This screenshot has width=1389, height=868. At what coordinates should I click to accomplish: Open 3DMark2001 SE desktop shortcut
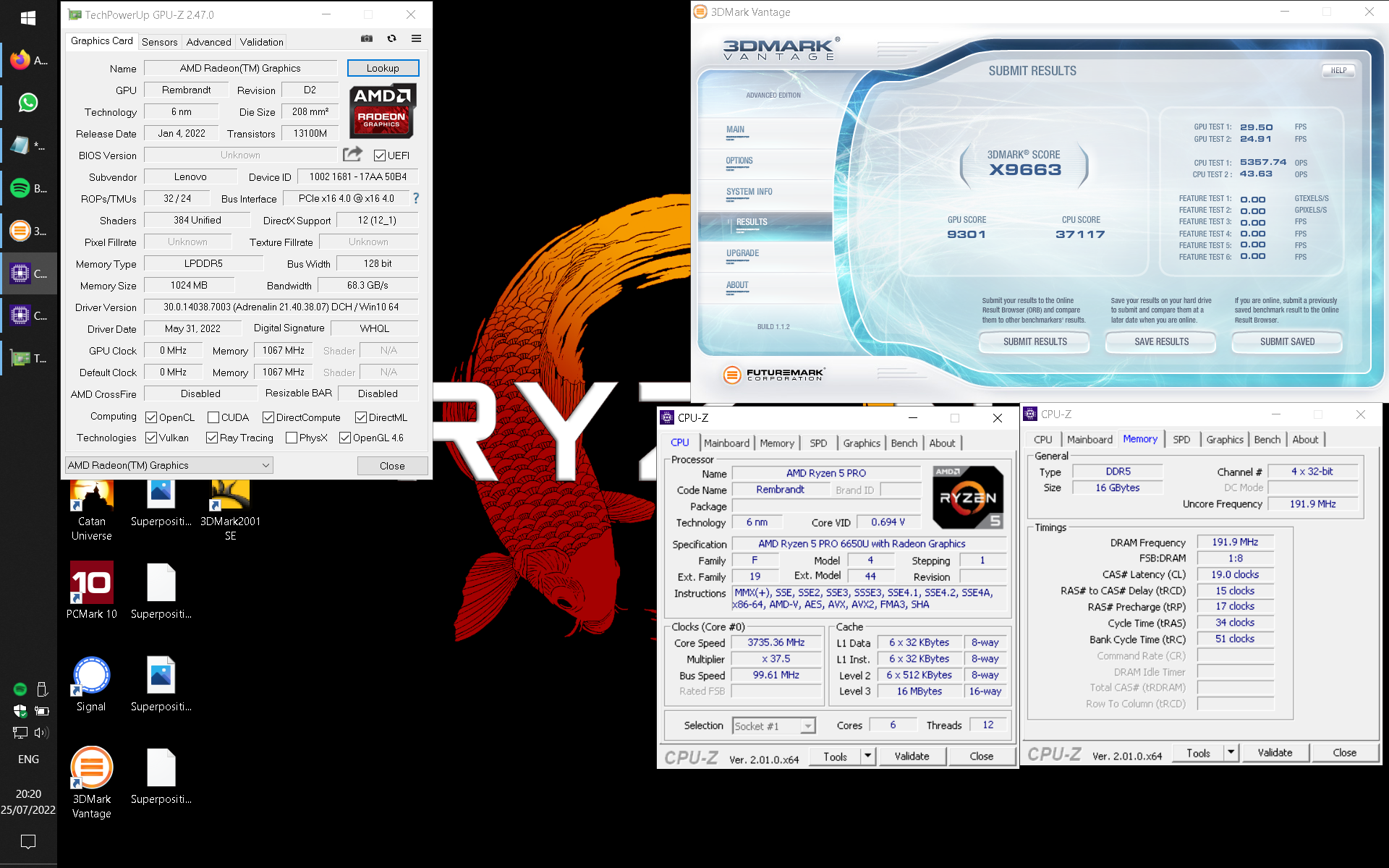point(230,511)
